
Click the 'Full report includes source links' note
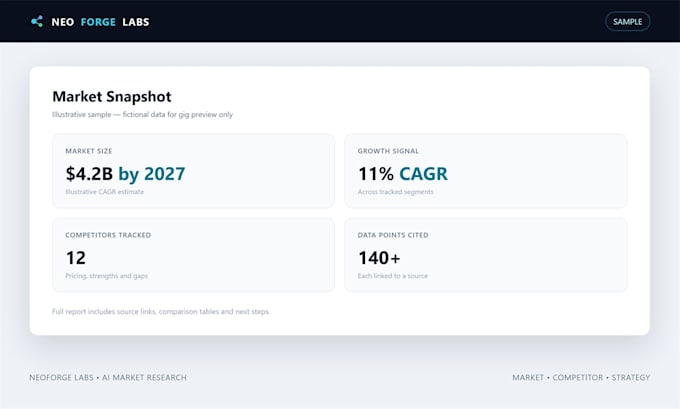click(x=161, y=311)
